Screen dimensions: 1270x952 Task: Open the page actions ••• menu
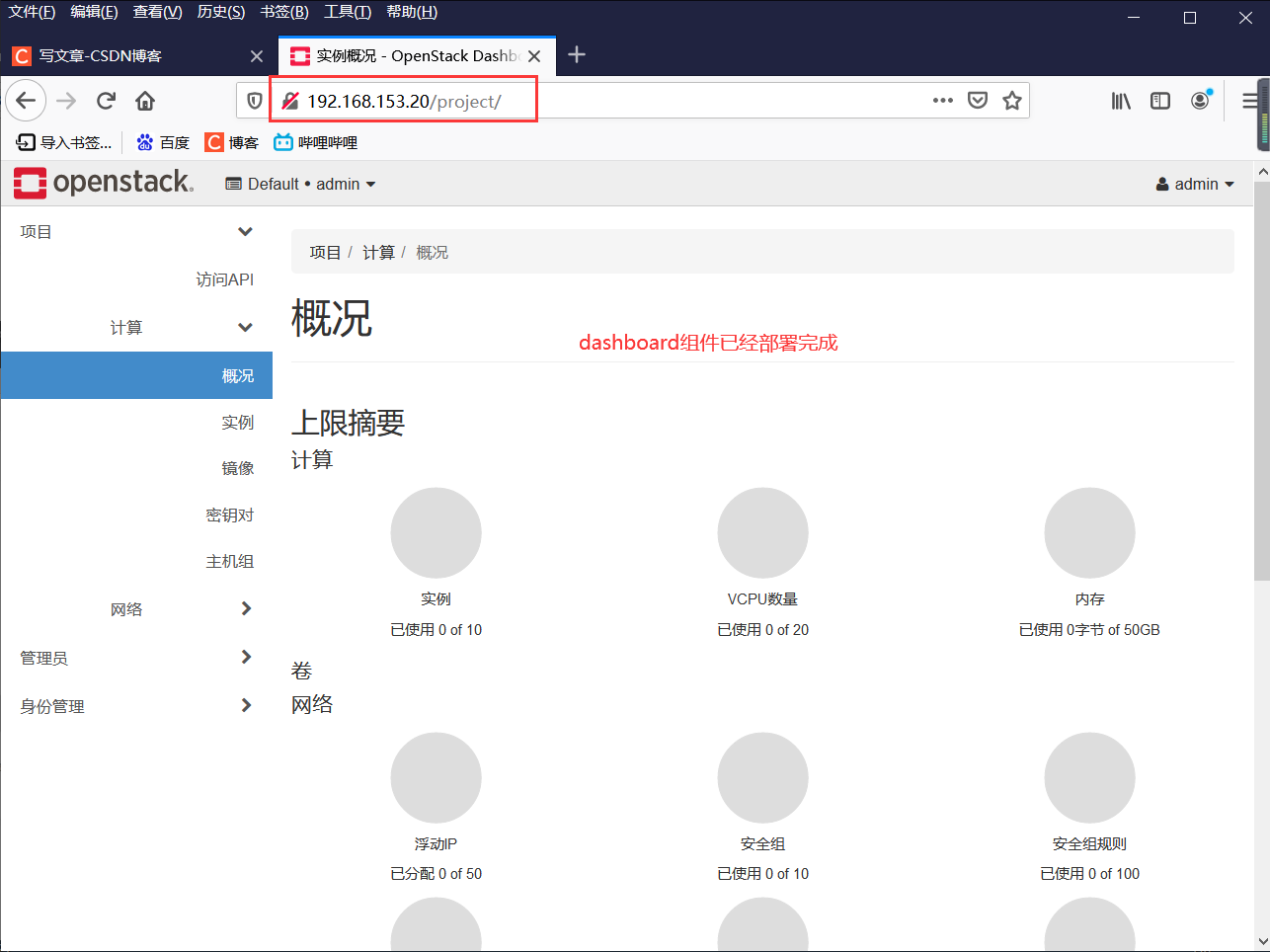pyautogui.click(x=942, y=100)
